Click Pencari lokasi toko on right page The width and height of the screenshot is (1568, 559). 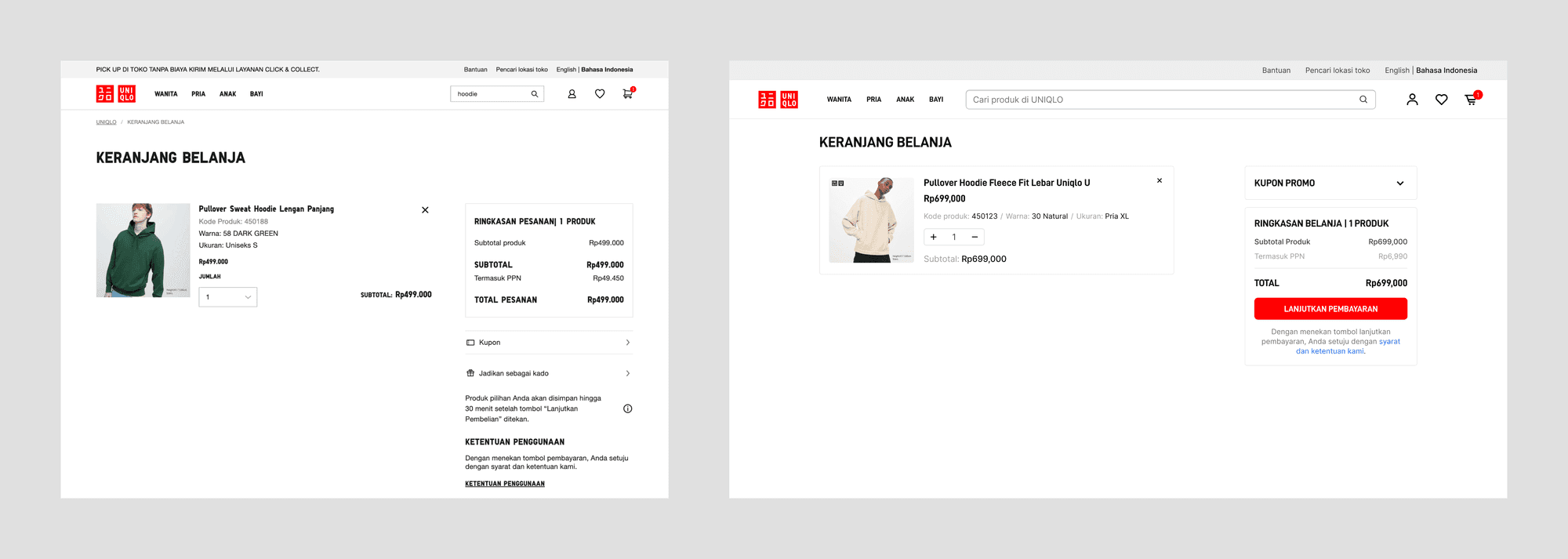1338,71
